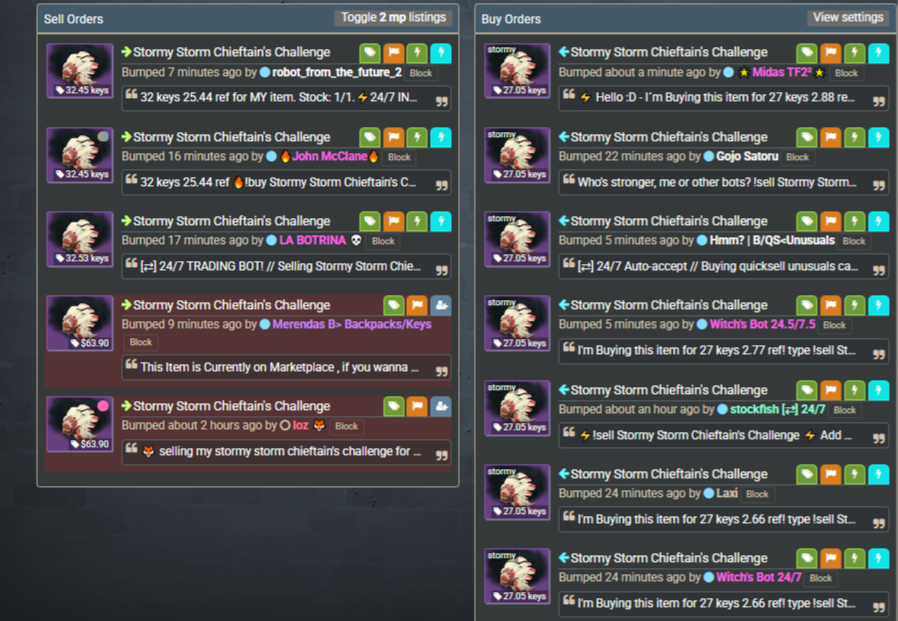Click green bolt icon on Laxi buy order
Viewport: 898px width, 621px height.
[x=854, y=475]
